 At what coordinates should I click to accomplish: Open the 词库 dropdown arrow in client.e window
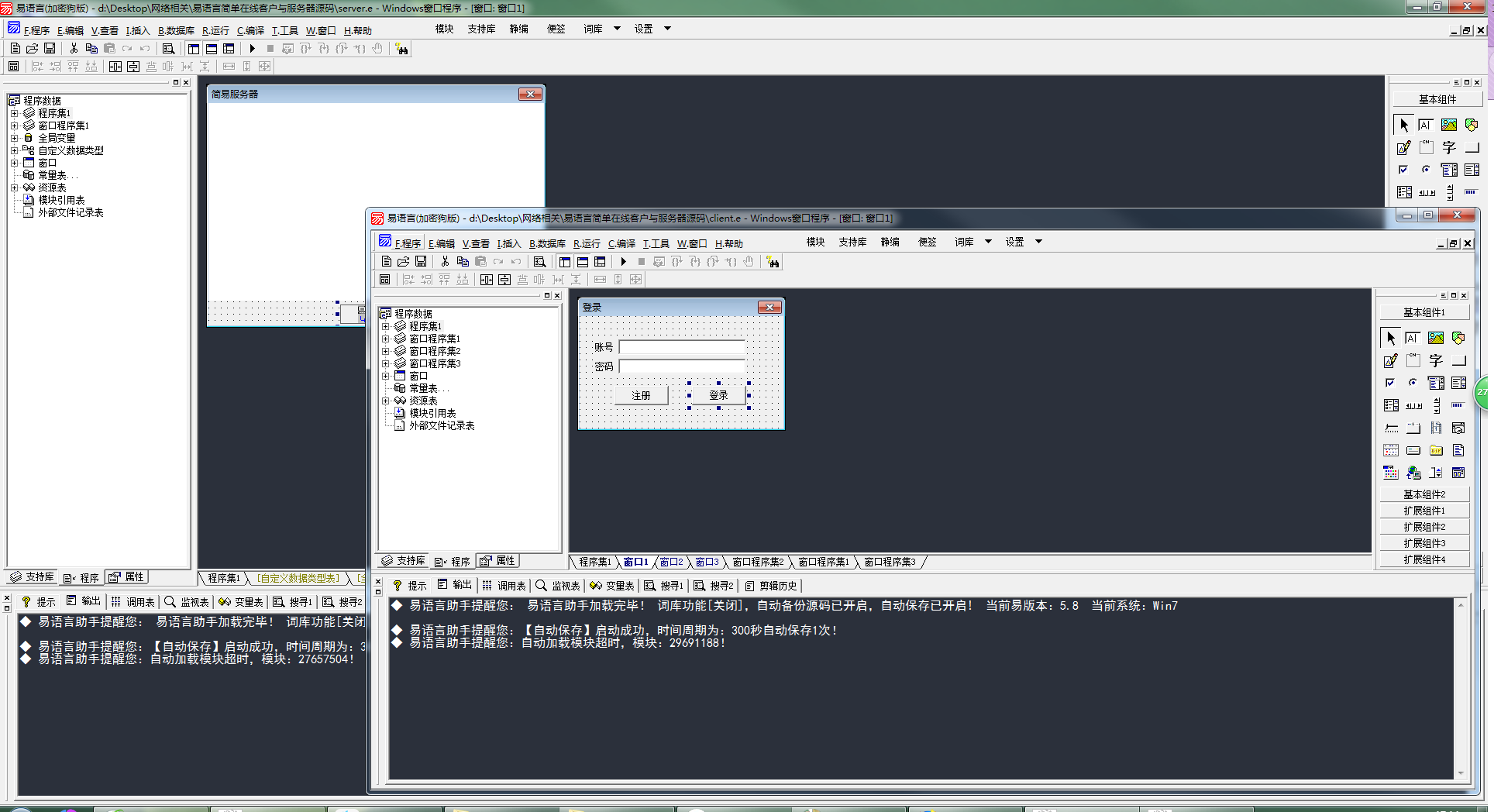(988, 242)
